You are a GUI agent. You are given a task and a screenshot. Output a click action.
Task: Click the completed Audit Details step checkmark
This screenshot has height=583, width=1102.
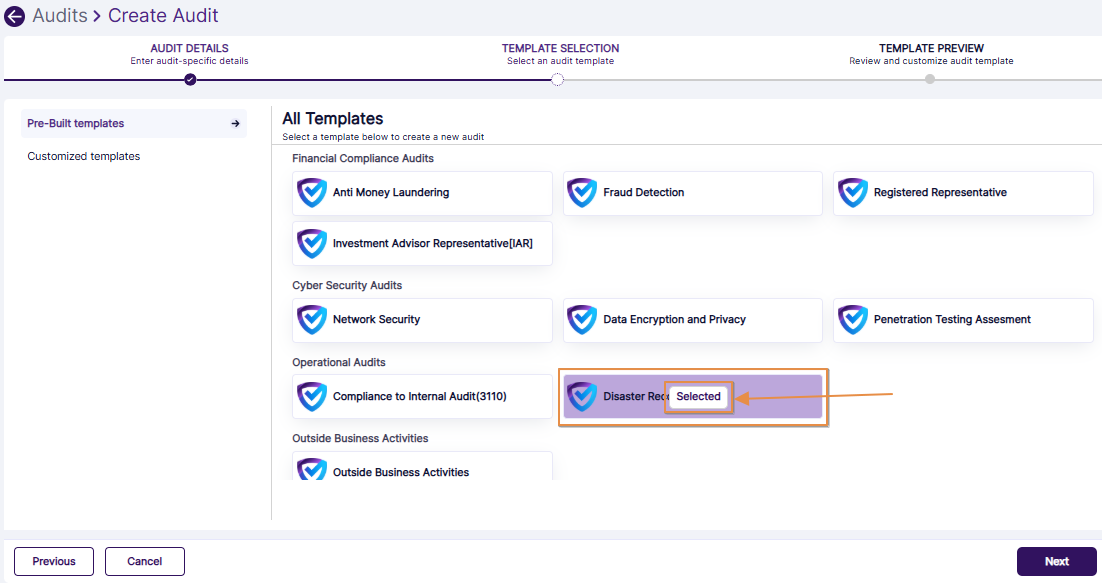coord(190,79)
